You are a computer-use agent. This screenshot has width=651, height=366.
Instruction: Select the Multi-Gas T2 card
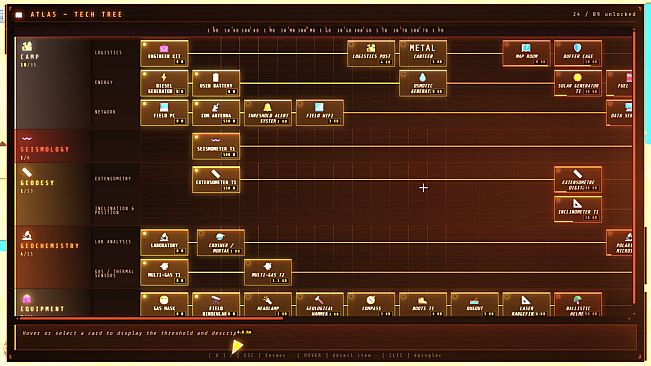268,272
